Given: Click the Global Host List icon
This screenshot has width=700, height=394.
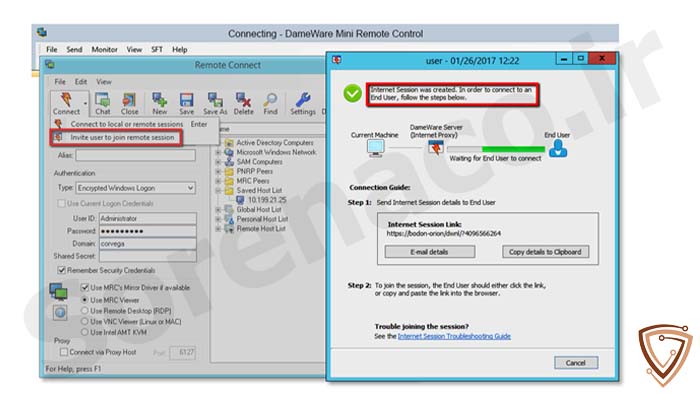Looking at the screenshot, I should tap(229, 209).
